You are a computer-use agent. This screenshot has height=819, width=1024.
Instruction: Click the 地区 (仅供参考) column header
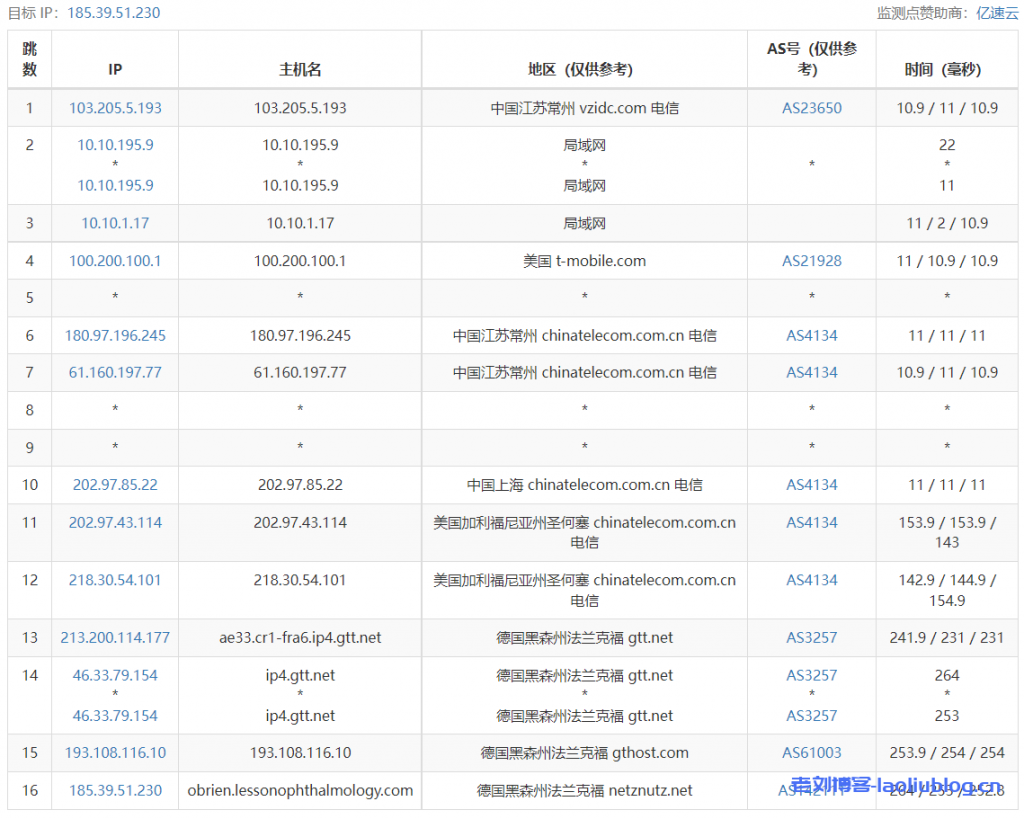point(584,70)
